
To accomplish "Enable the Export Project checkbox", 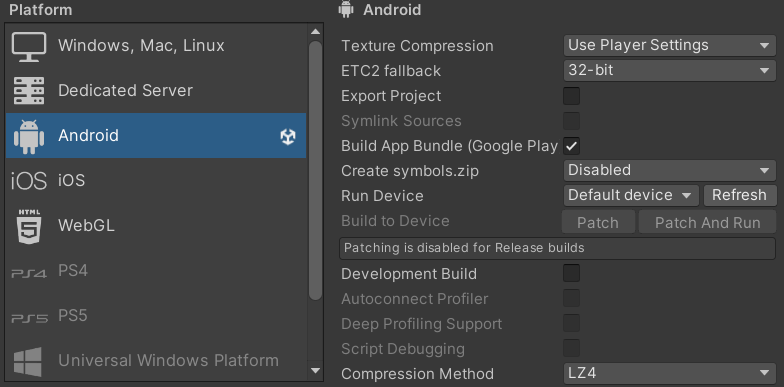I will tap(572, 96).
